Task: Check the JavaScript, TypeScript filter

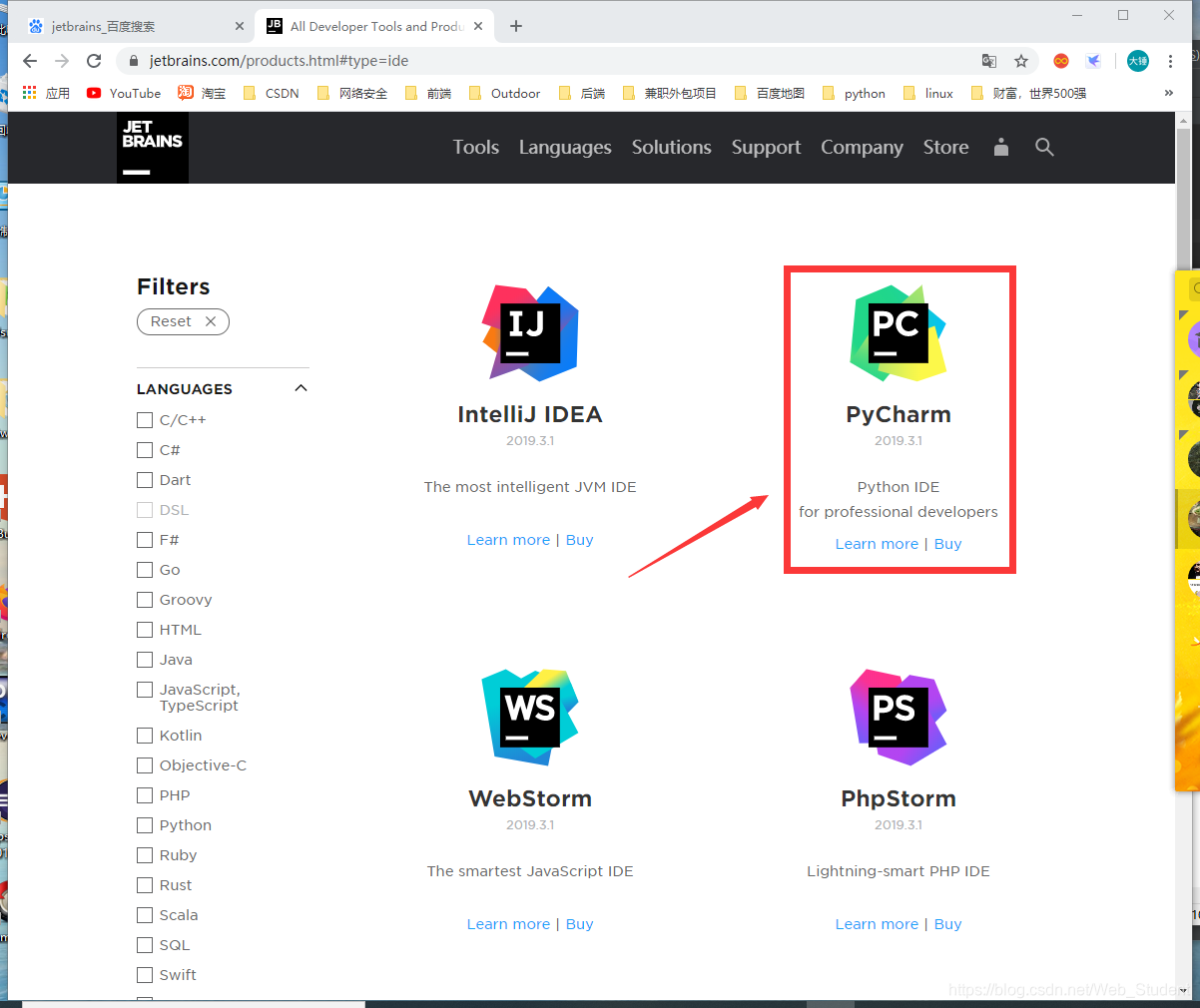Action: click(x=145, y=690)
